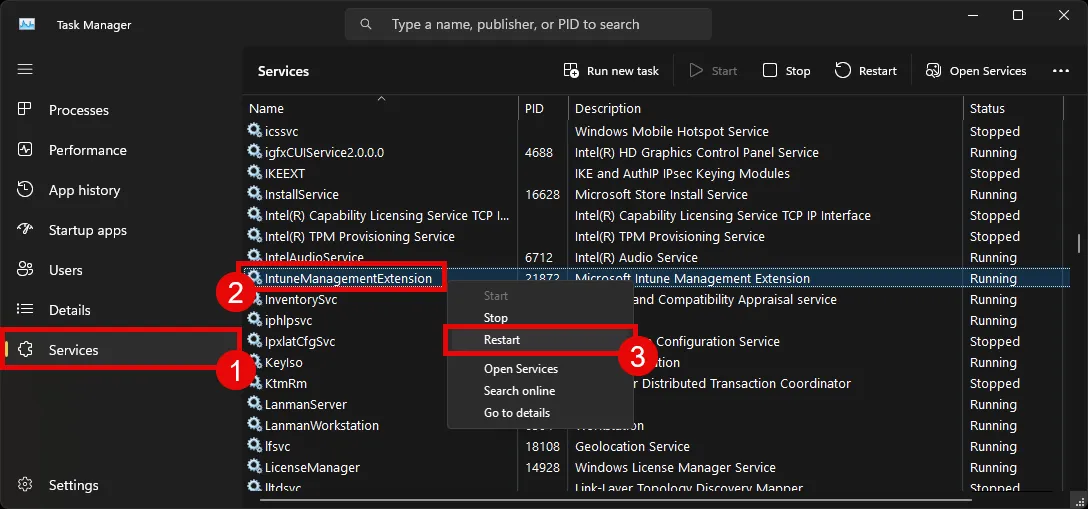Select the lfsvc service gear icon
Image resolution: width=1088 pixels, height=509 pixels.
255,445
